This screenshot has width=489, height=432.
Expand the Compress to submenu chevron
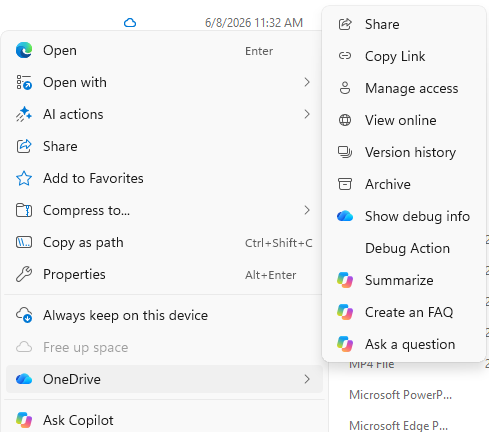point(307,210)
